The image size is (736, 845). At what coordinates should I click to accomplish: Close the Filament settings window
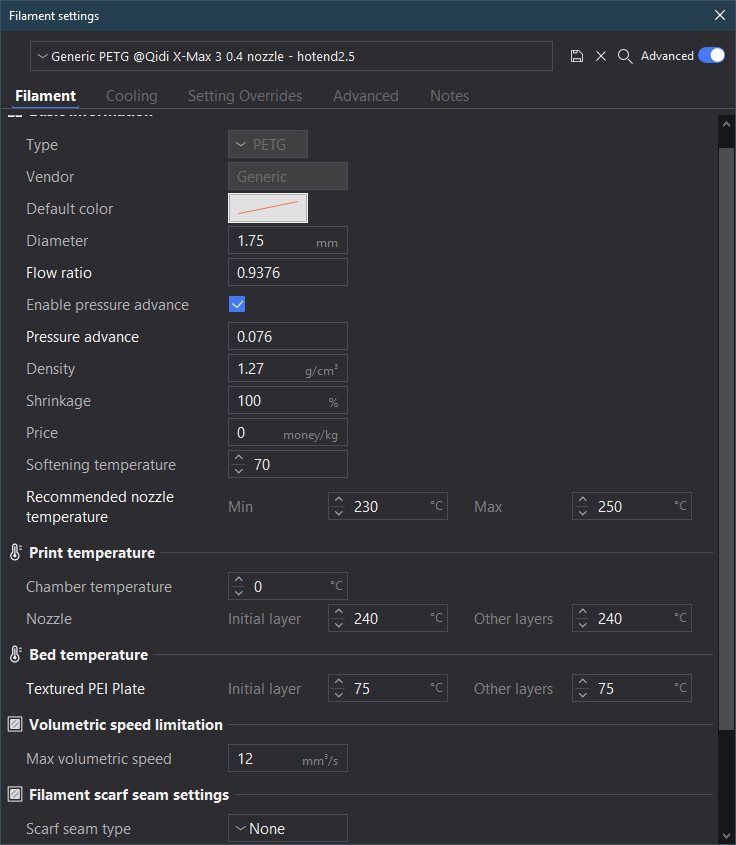click(x=720, y=16)
